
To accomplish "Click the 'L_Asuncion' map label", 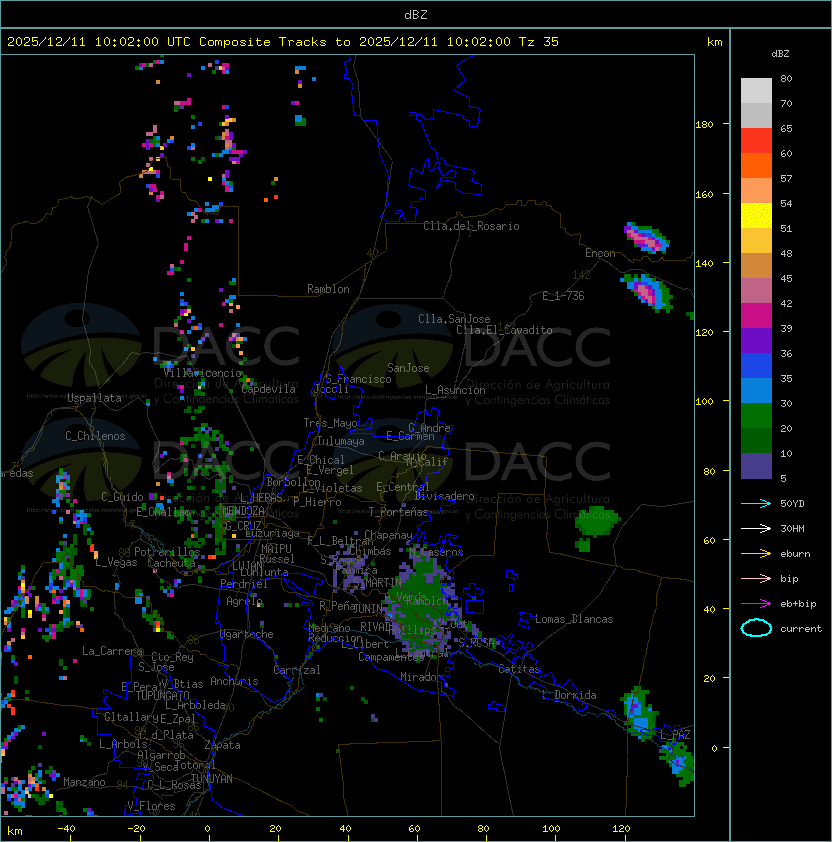I will click(x=455, y=390).
